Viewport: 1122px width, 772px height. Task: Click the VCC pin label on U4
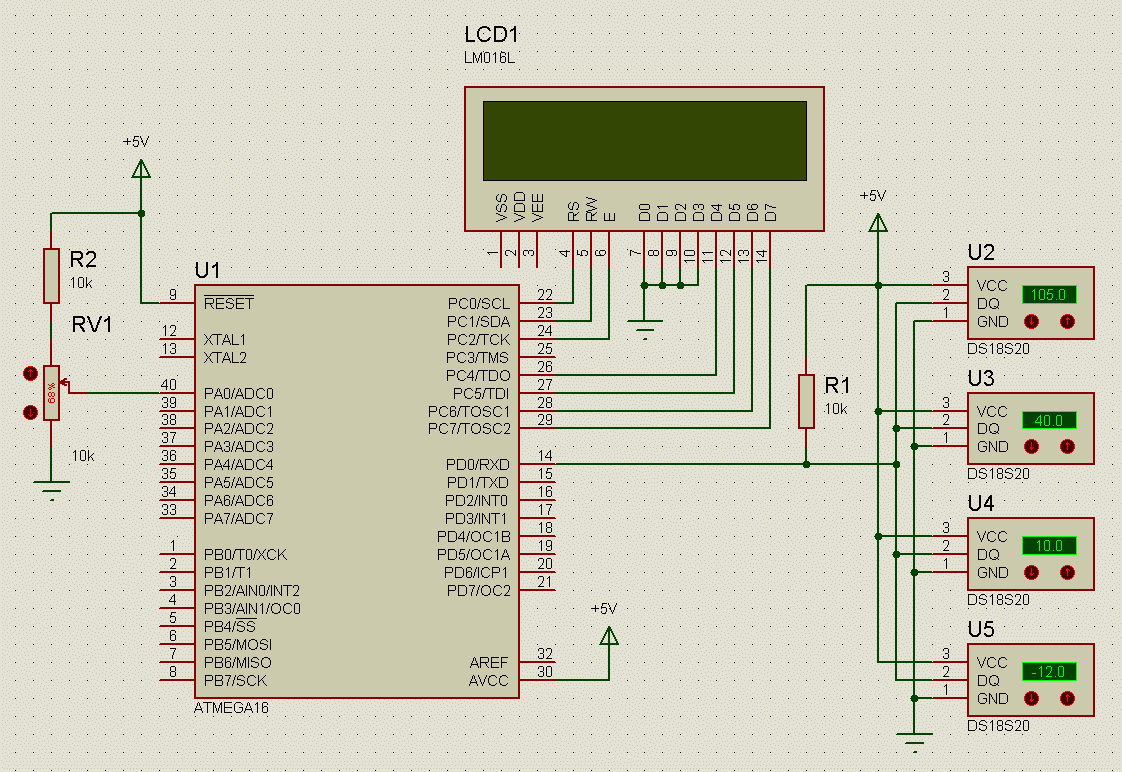tap(992, 537)
